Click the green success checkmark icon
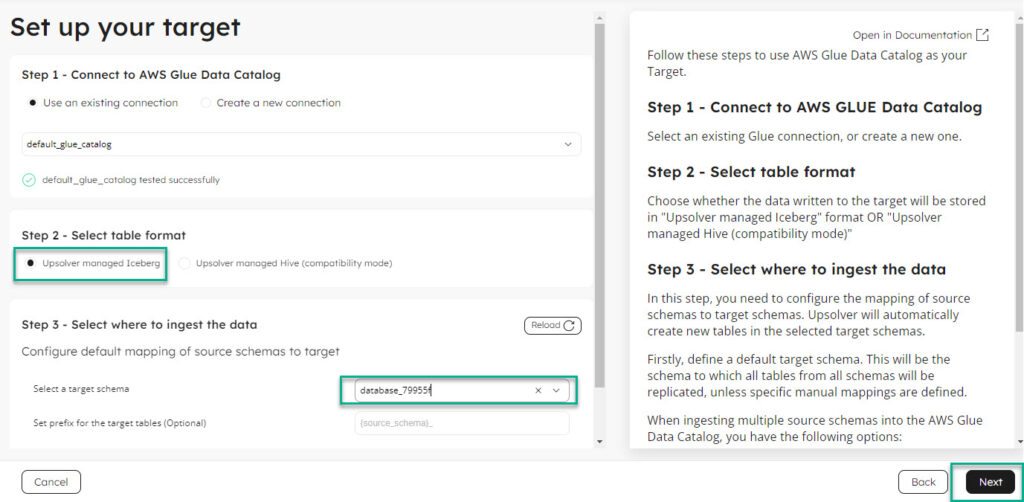 [x=29, y=180]
